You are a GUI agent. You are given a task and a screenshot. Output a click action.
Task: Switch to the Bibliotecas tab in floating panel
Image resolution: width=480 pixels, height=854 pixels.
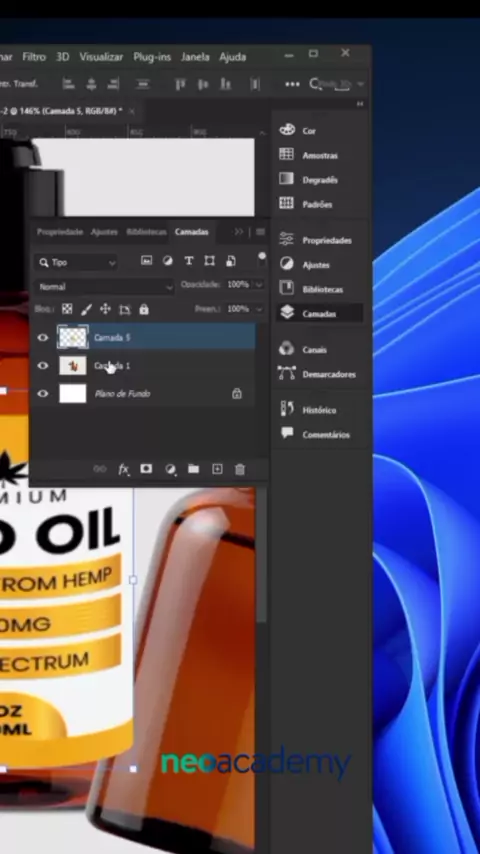(x=146, y=232)
